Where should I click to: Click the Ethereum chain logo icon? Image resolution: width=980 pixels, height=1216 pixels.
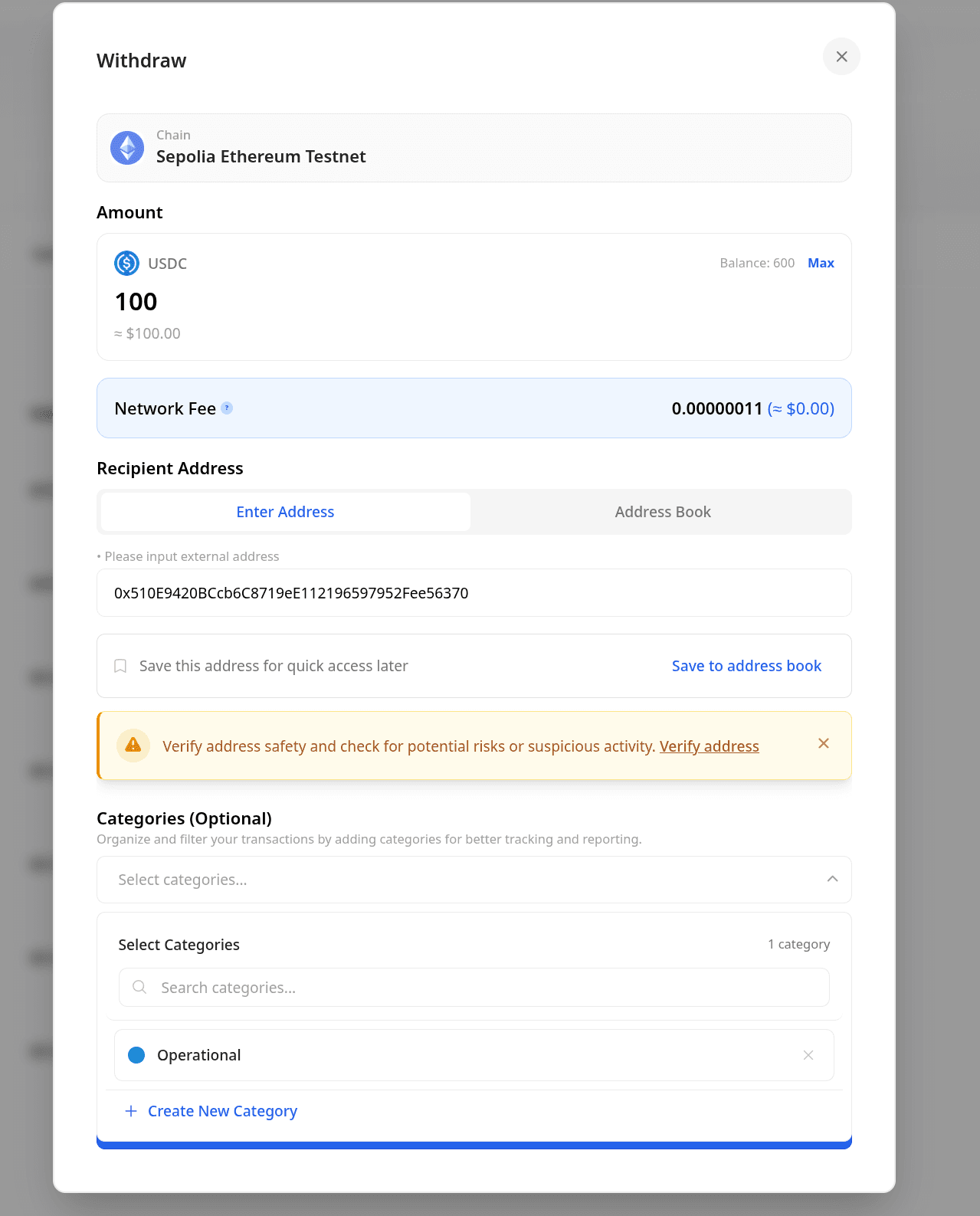pos(127,148)
